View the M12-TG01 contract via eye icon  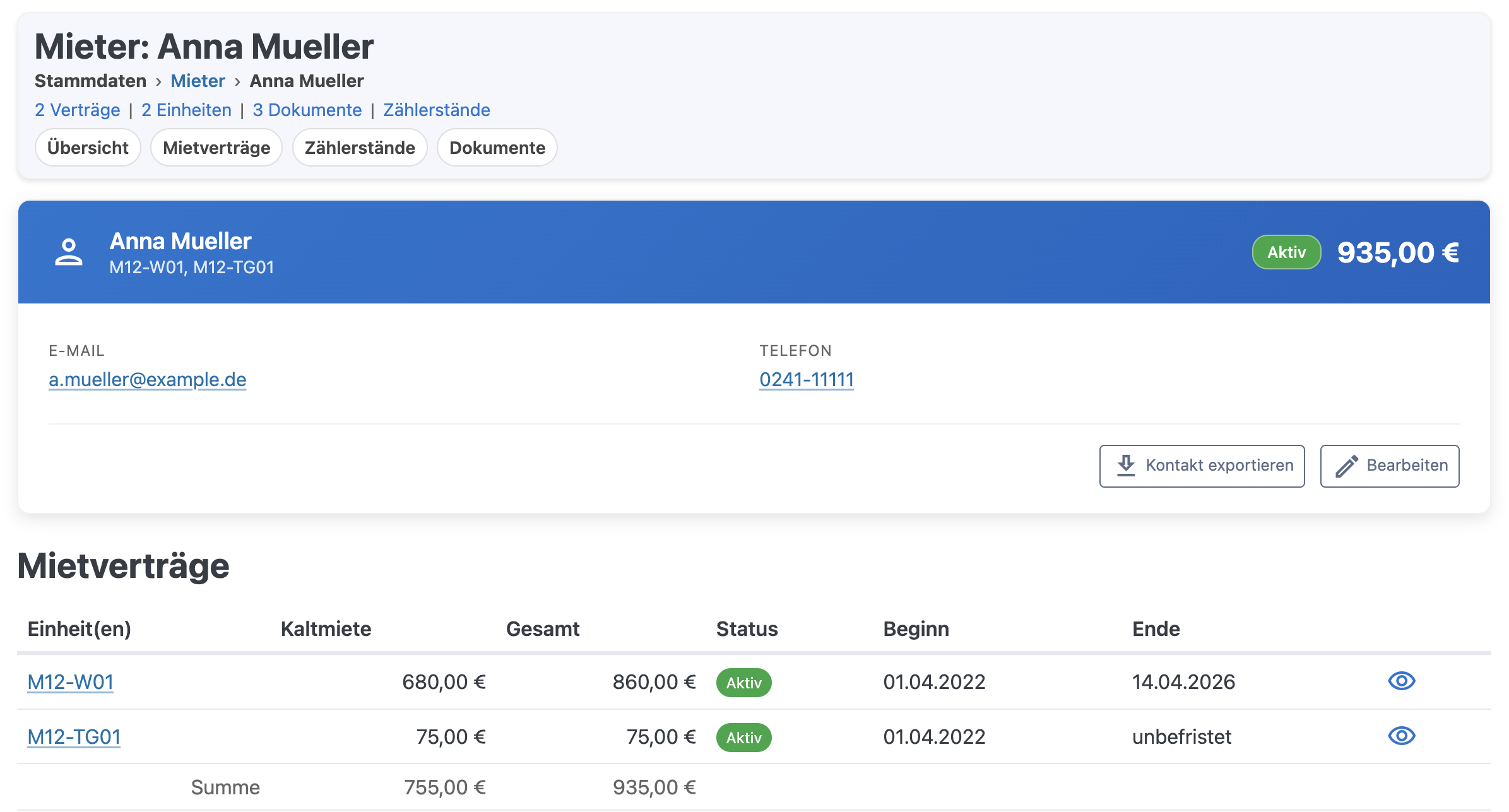pos(1401,736)
